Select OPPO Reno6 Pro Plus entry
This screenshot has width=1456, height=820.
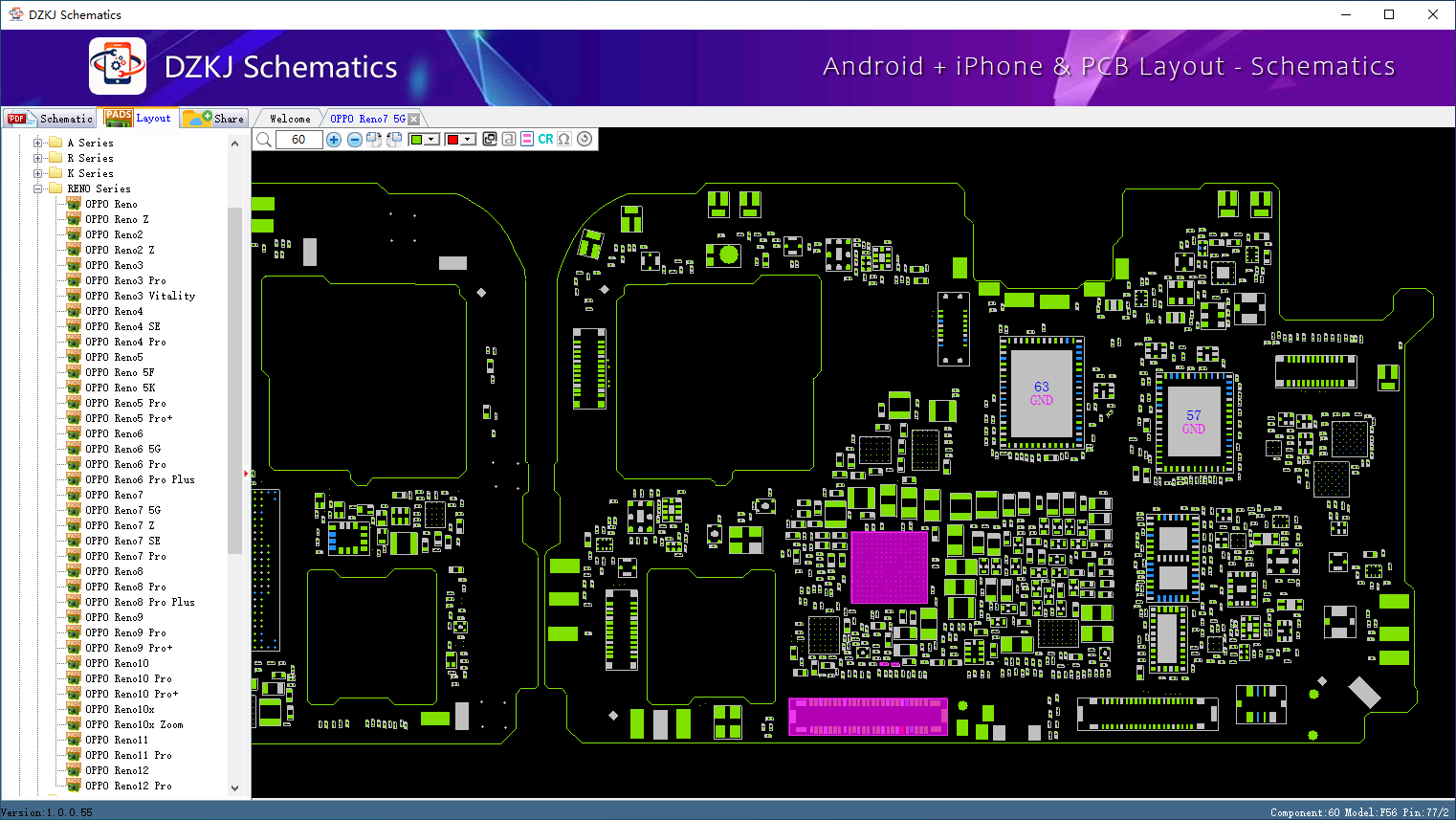(x=140, y=479)
